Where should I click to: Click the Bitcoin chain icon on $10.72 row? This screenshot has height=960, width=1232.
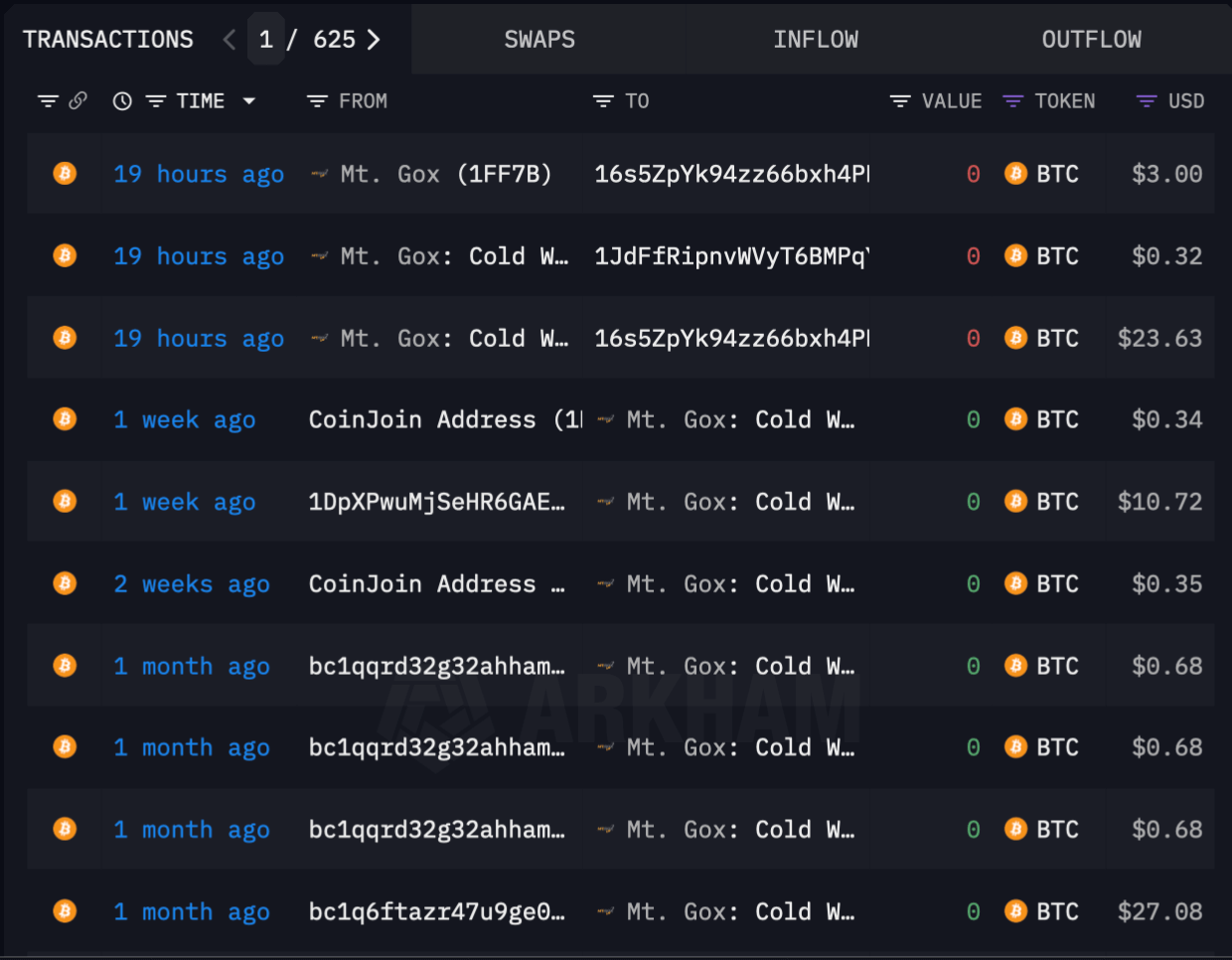click(x=65, y=502)
